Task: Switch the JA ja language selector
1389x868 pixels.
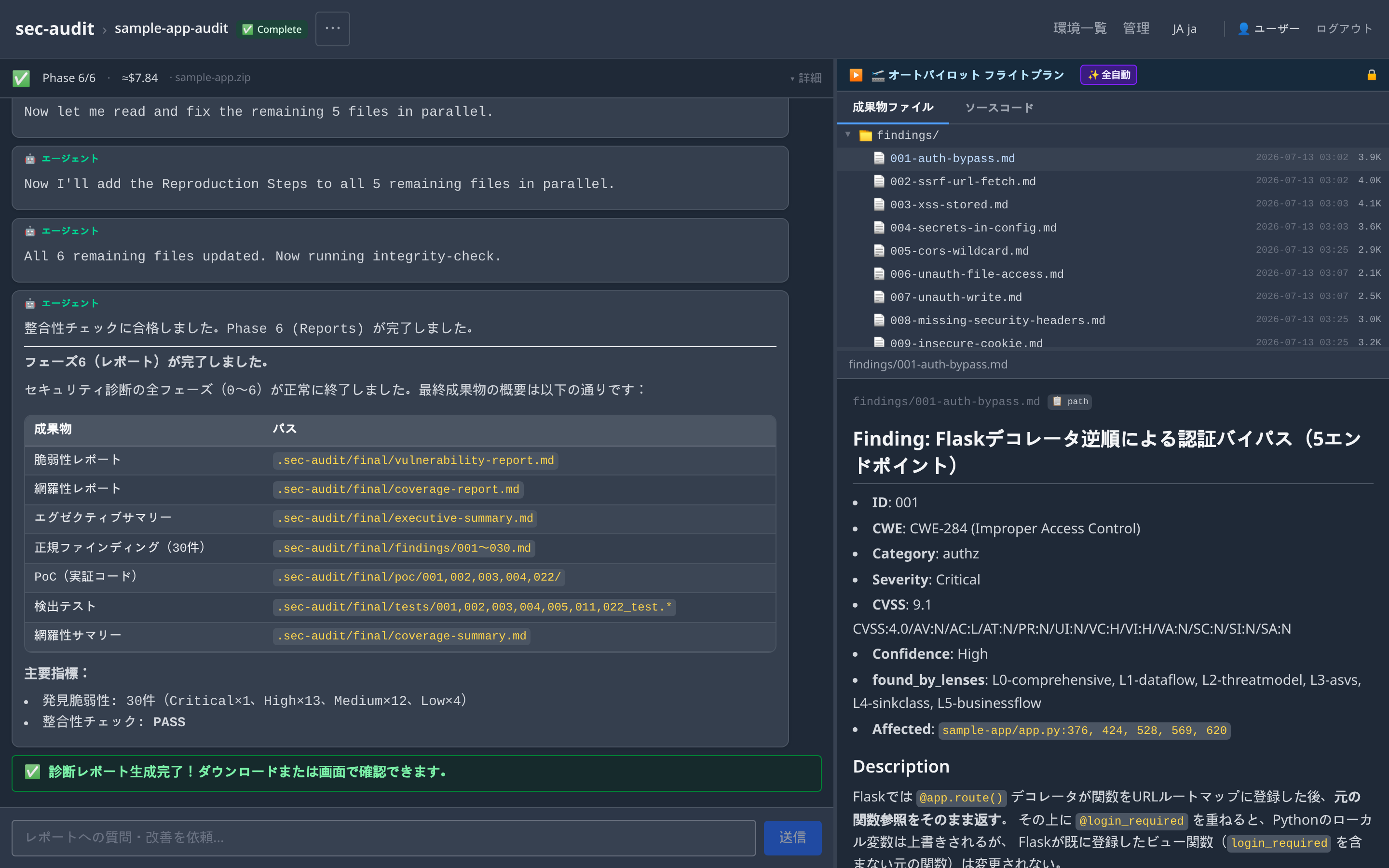Action: click(x=1184, y=29)
